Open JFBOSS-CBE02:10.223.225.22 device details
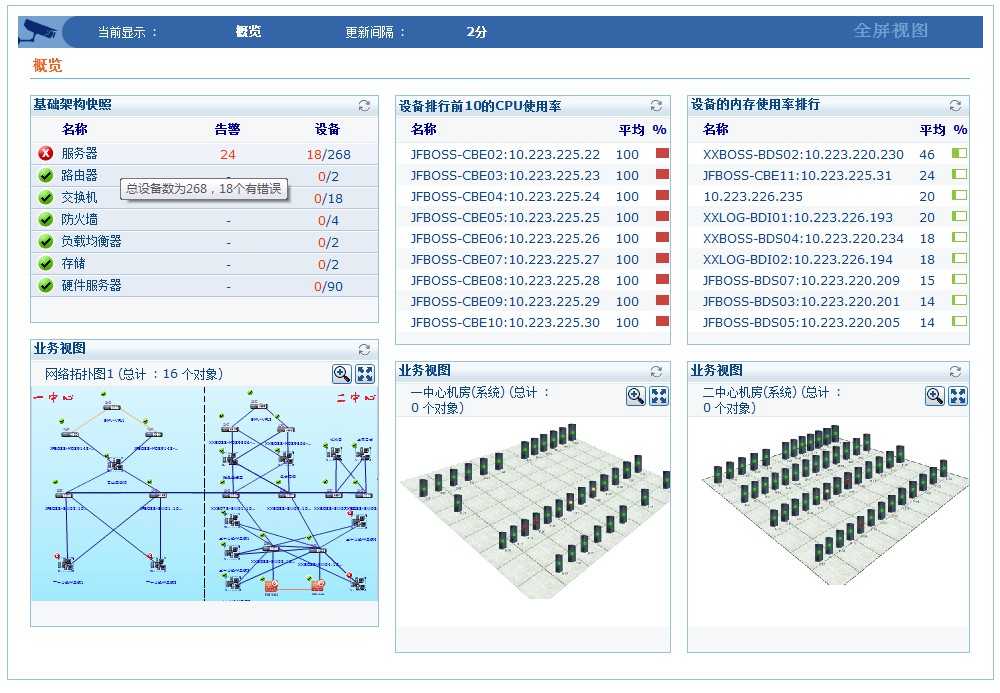1000x693 pixels. click(x=505, y=155)
